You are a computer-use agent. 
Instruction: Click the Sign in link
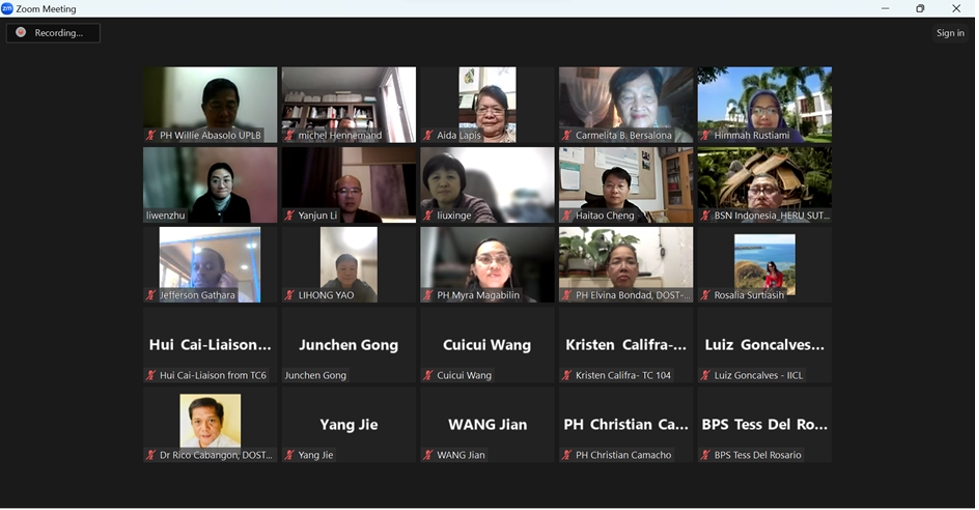(950, 33)
